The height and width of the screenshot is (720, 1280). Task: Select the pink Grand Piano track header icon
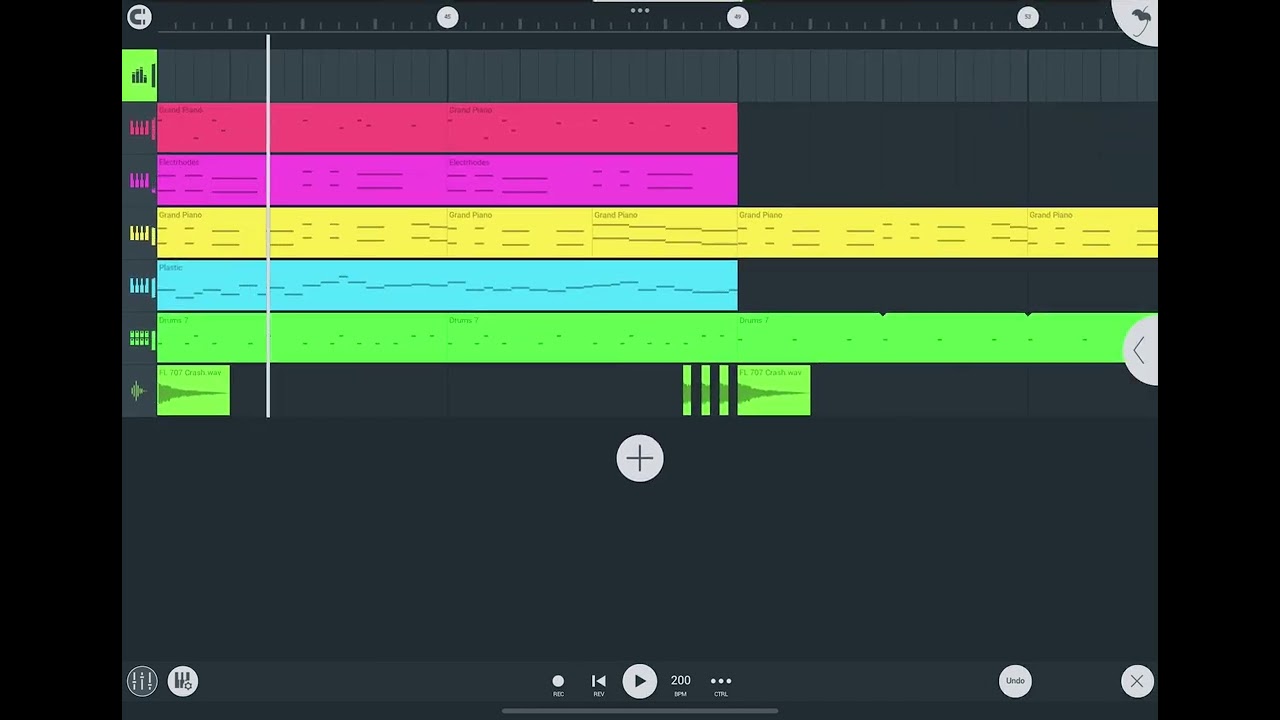139,128
